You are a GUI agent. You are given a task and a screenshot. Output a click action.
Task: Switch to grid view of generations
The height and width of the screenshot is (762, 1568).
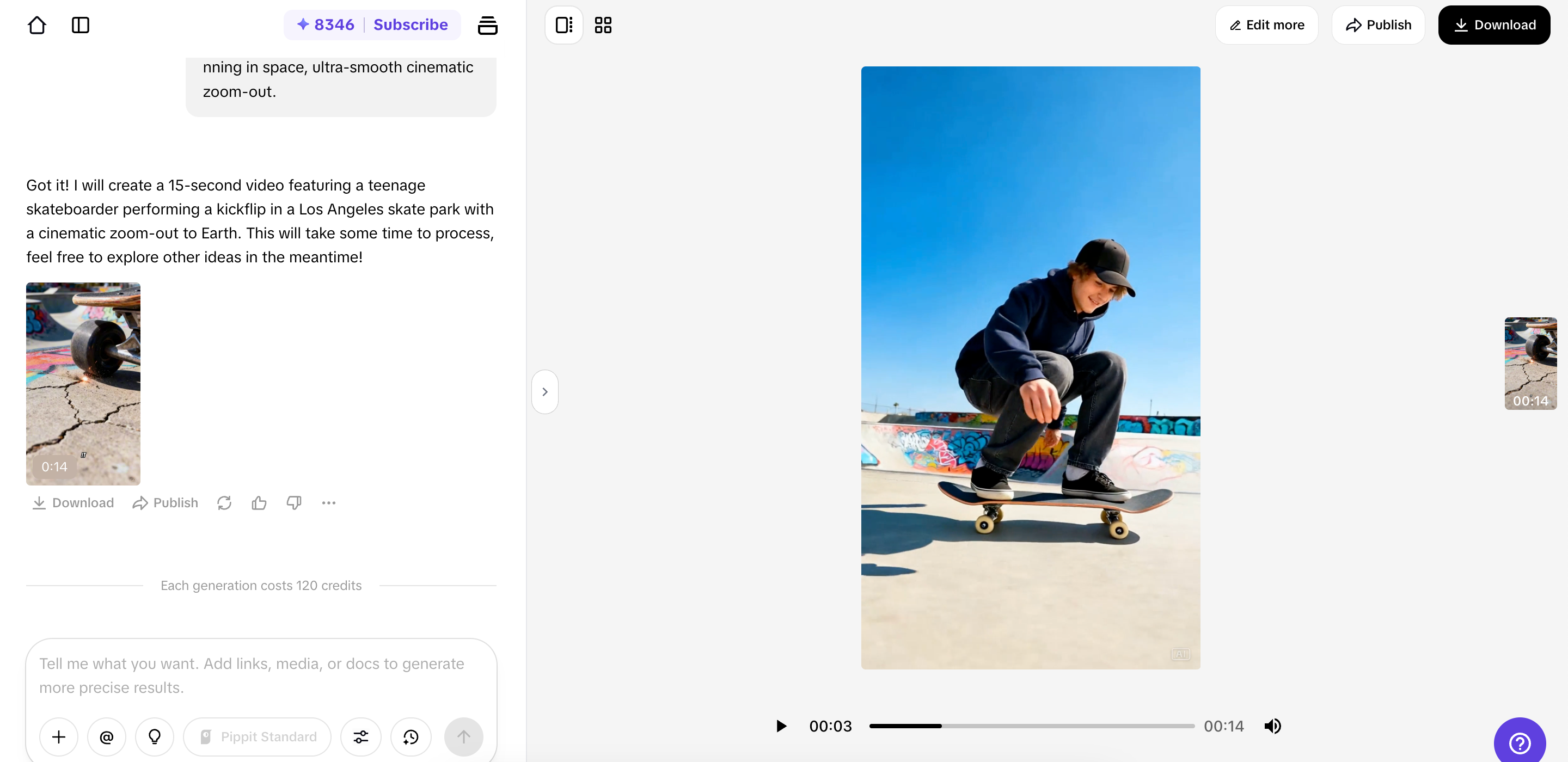click(x=603, y=25)
